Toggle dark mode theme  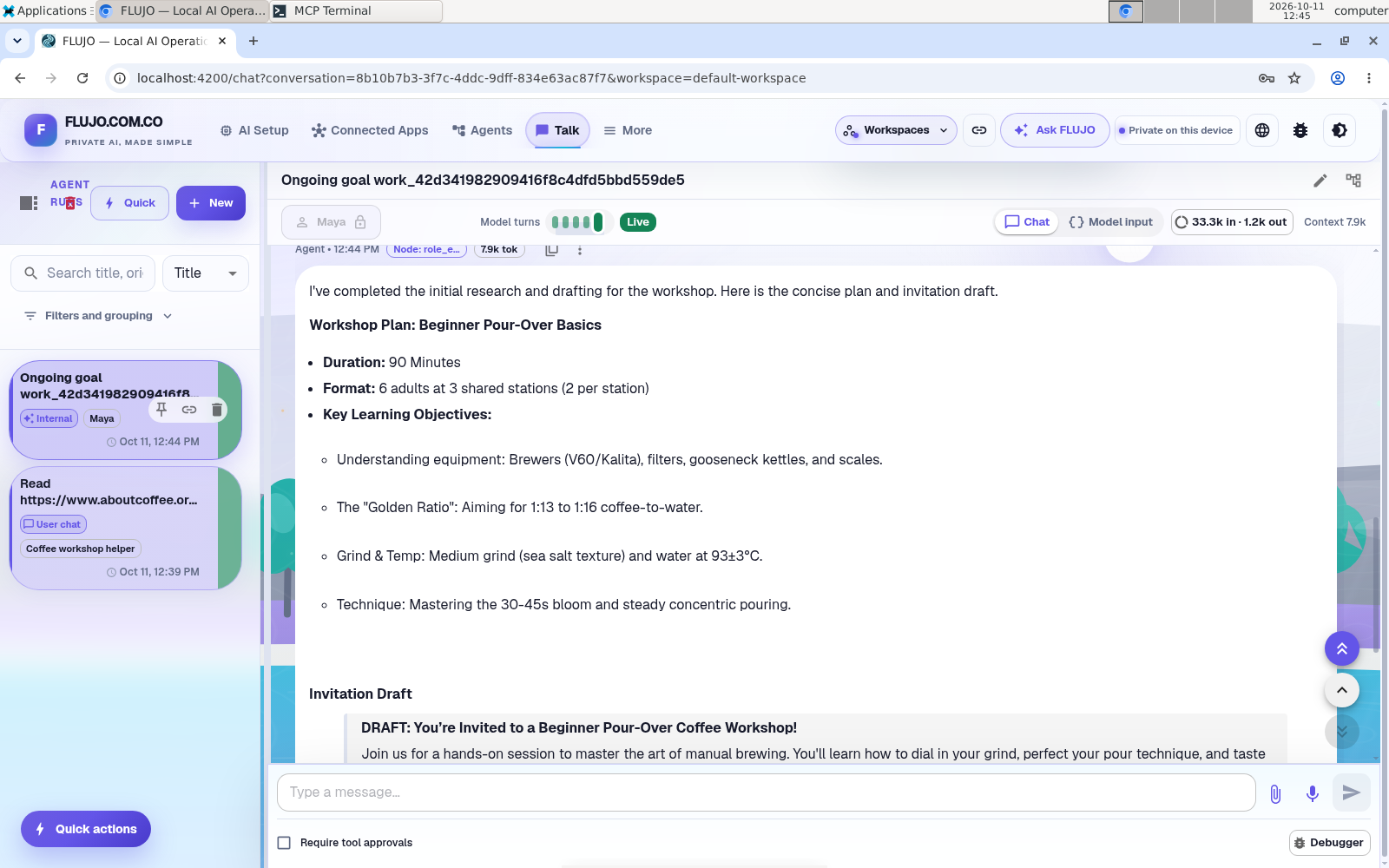[x=1340, y=130]
